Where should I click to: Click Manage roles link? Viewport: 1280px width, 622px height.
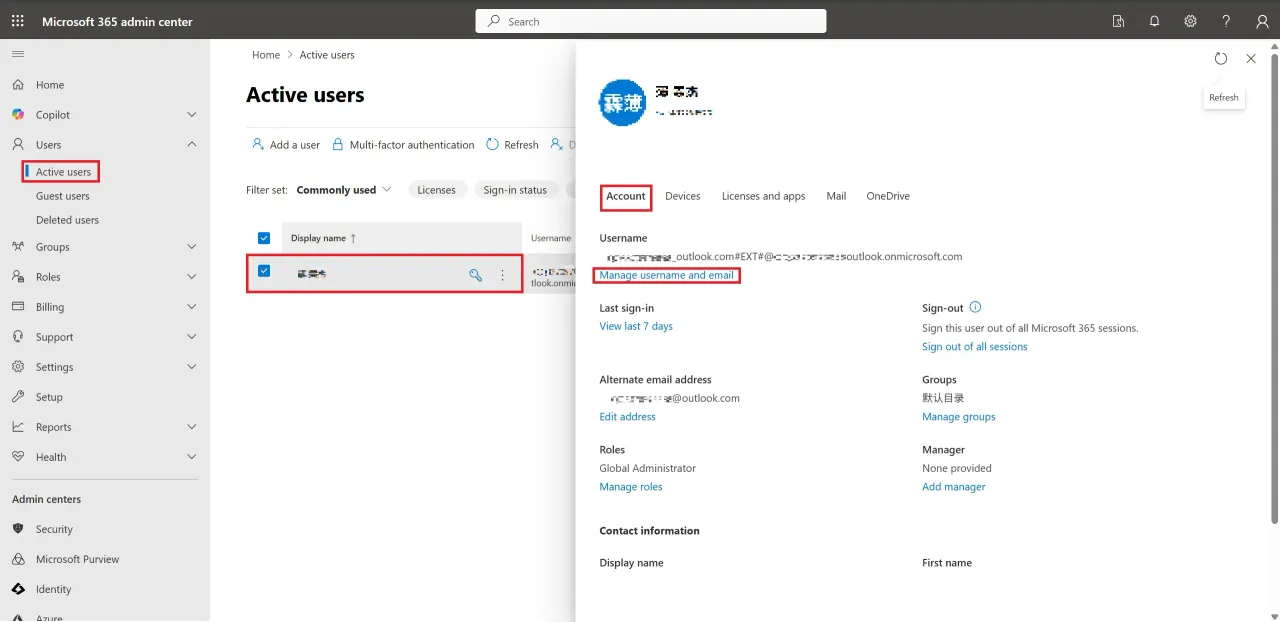pos(631,487)
